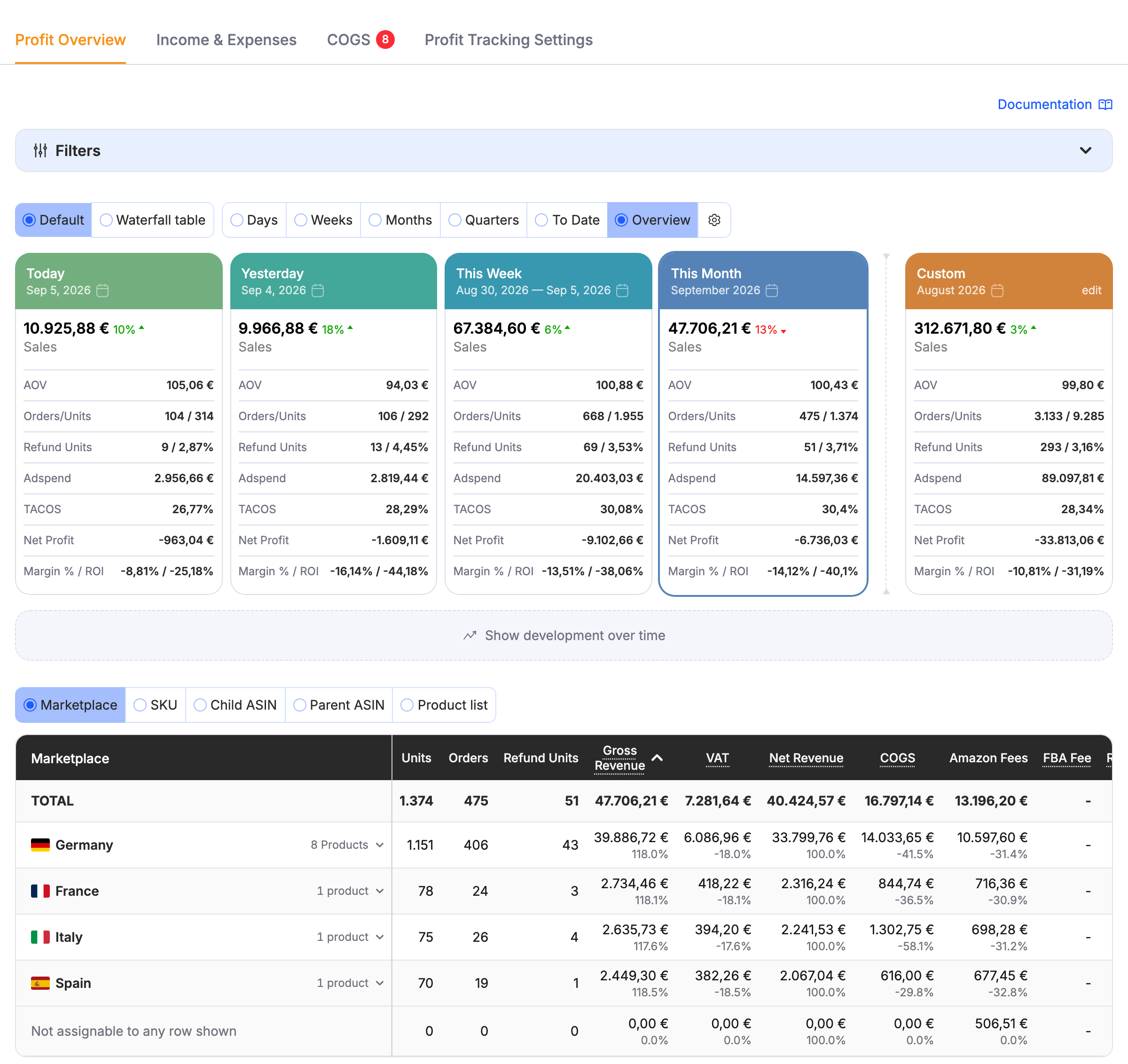Click edit on the Custom card
This screenshot has height=1064, width=1128.
pos(1091,290)
